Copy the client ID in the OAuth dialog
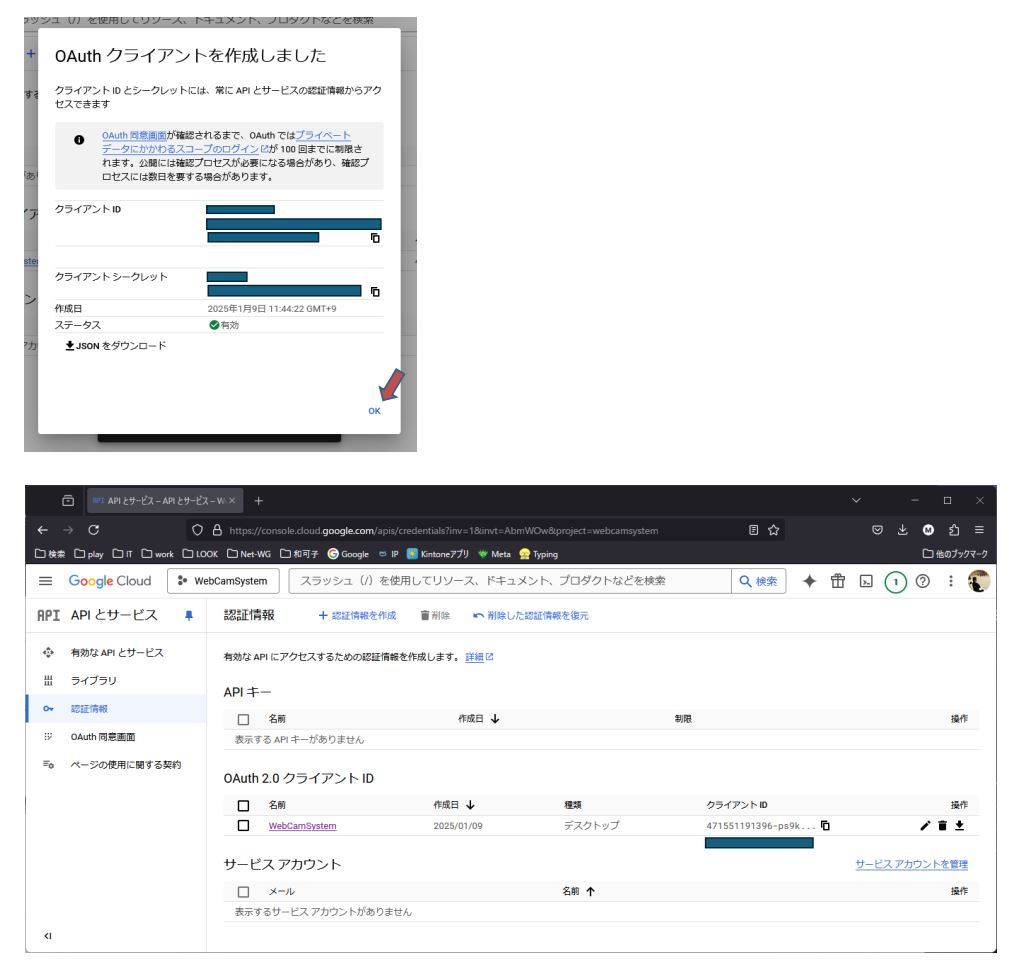 coord(375,238)
